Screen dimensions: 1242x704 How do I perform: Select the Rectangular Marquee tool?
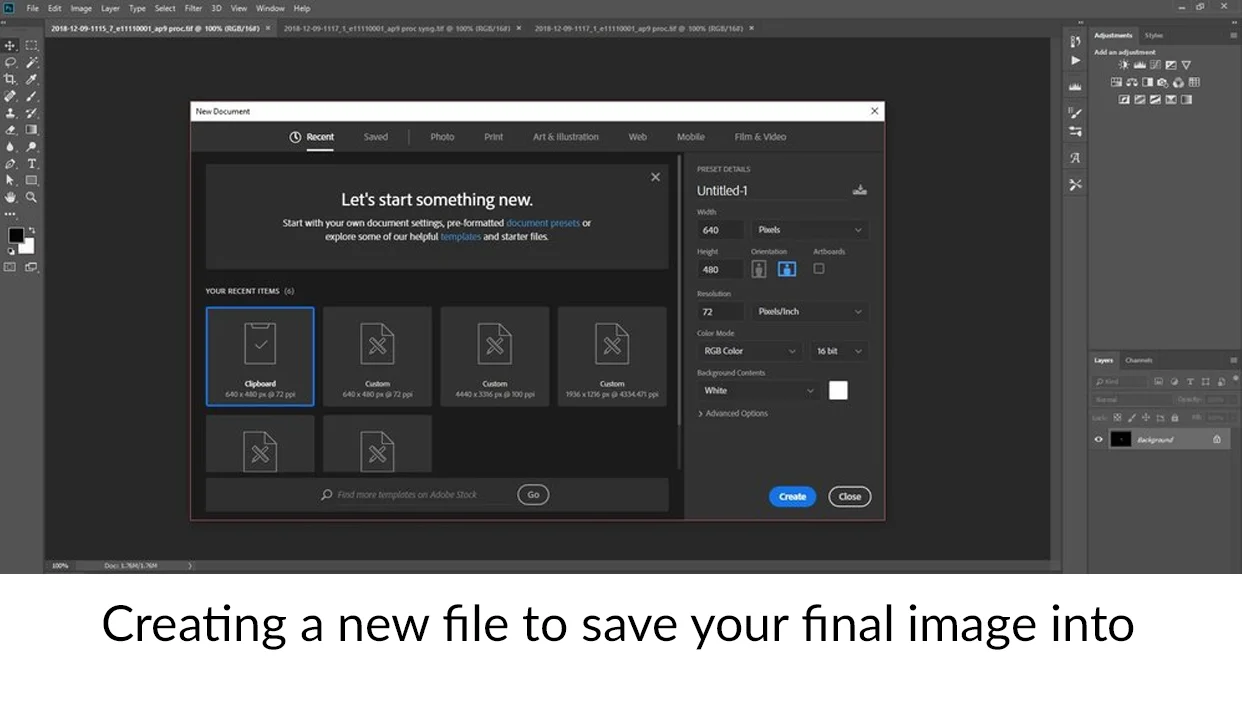click(x=31, y=45)
